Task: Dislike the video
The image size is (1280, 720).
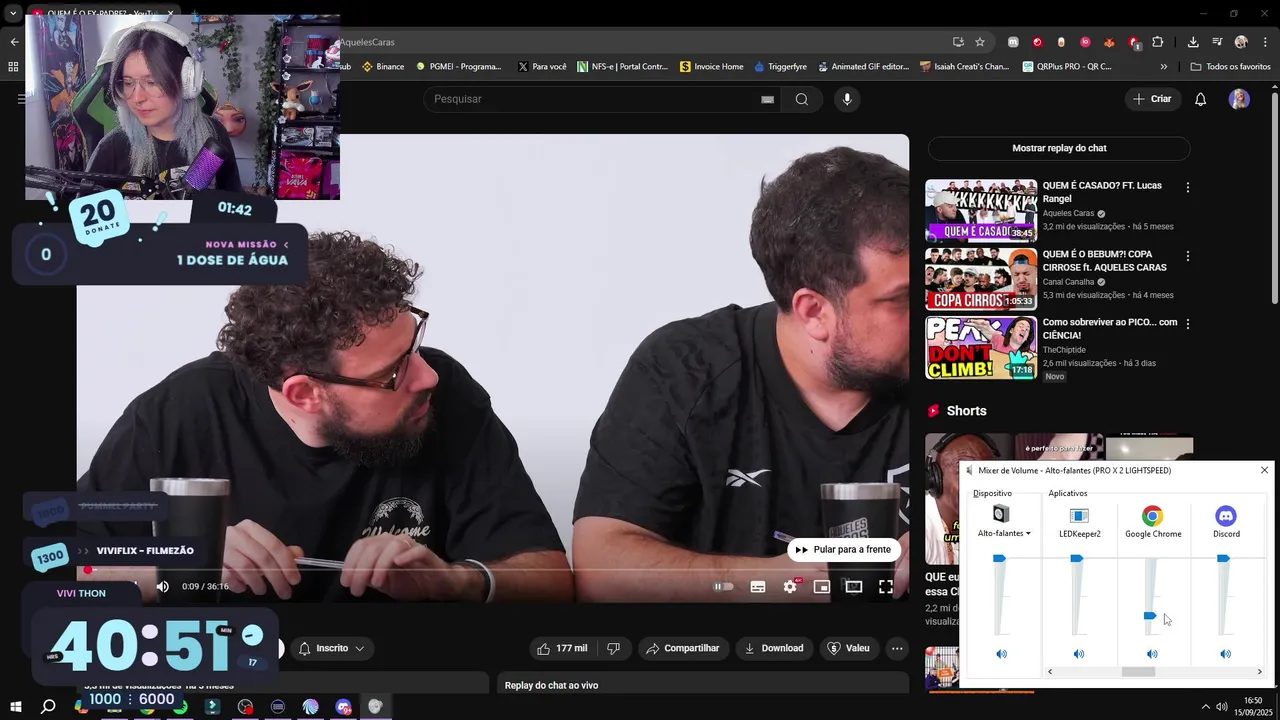Action: click(614, 648)
